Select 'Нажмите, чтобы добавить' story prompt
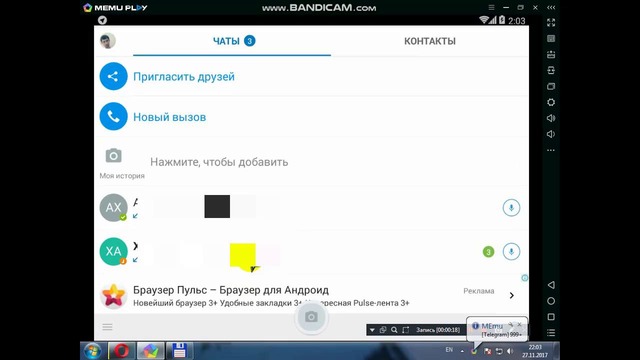The width and height of the screenshot is (640, 360). [219, 162]
